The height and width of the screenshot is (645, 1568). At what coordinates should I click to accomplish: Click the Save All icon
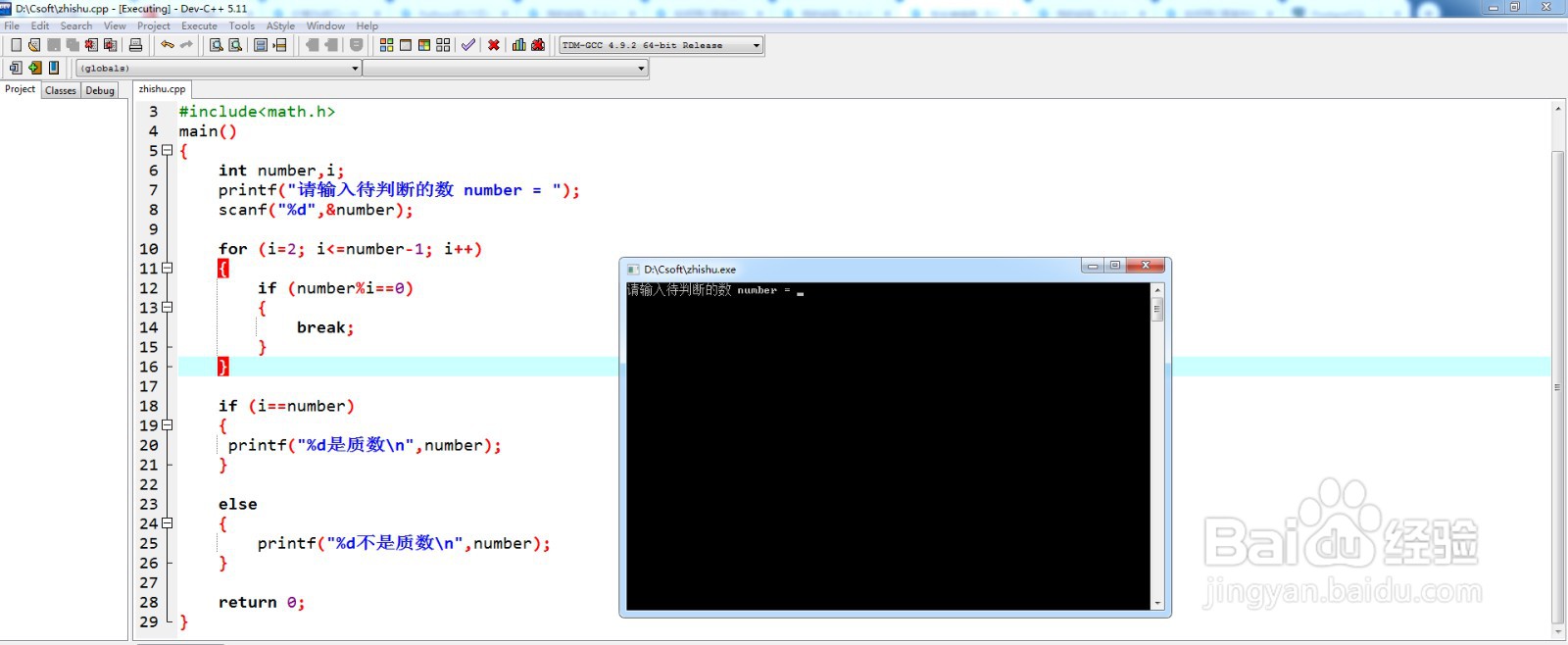tap(73, 45)
